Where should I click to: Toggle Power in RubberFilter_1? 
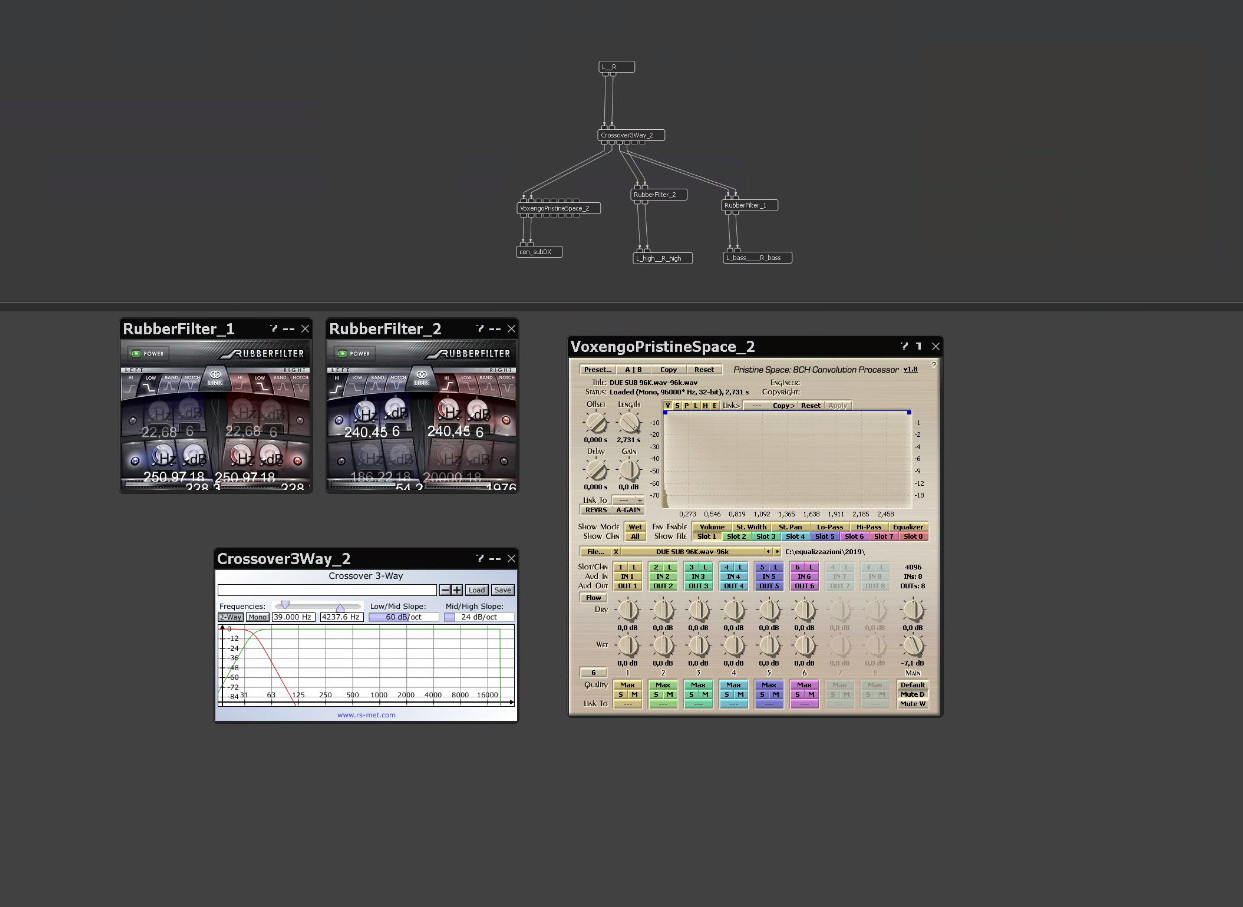pos(149,353)
